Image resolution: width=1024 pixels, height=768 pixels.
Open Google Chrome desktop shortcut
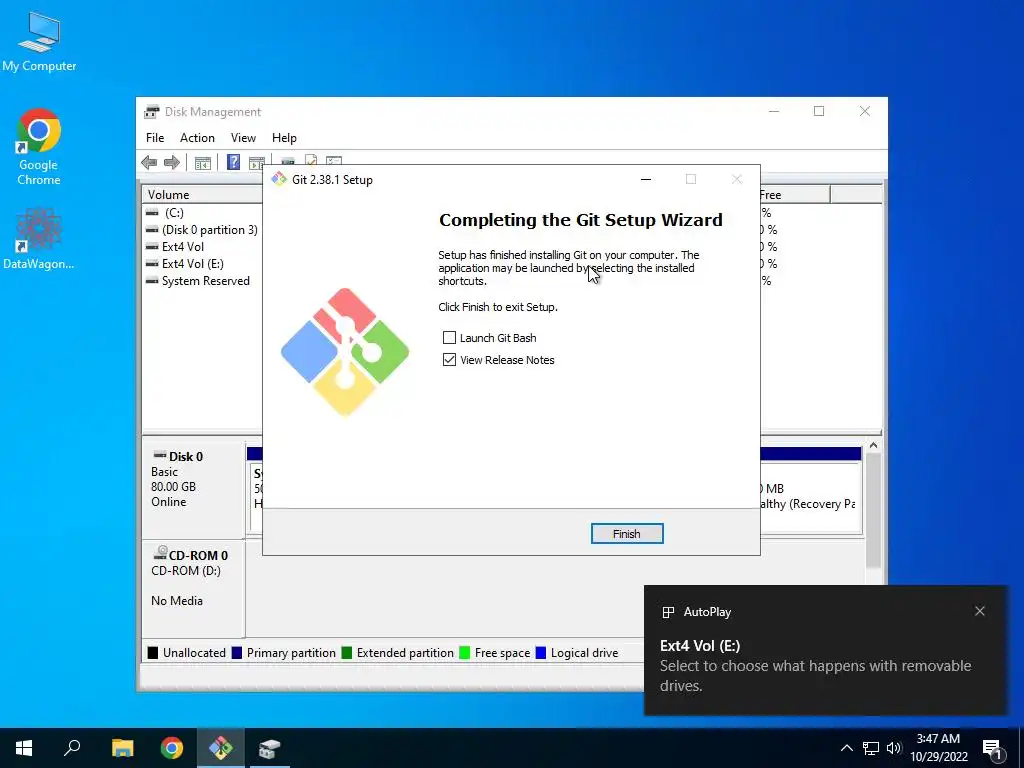pos(39,148)
